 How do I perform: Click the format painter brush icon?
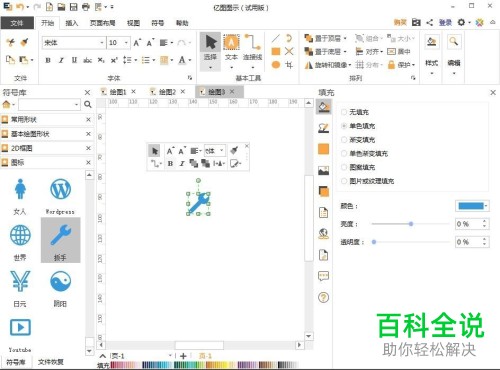pos(24,42)
